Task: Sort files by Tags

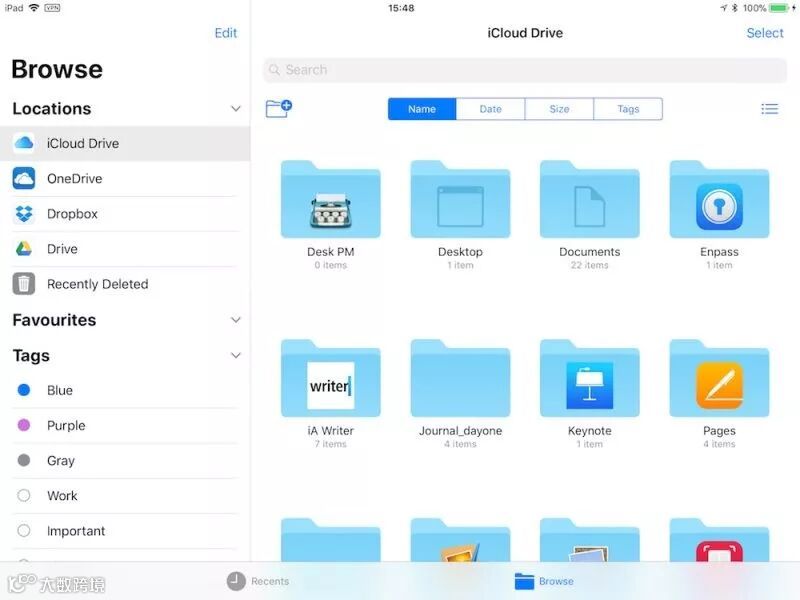Action: pyautogui.click(x=628, y=109)
